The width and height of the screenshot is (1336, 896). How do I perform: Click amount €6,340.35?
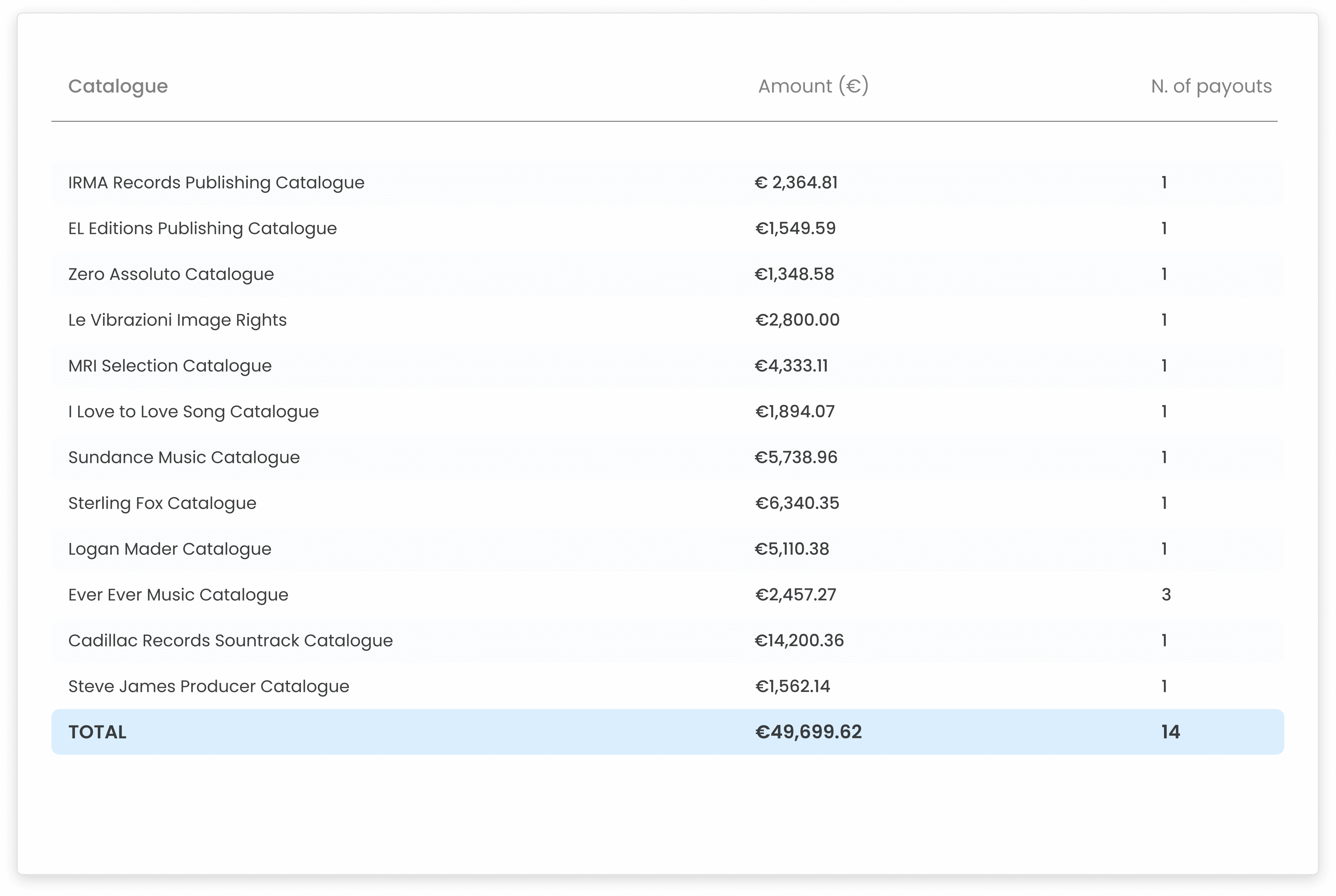797,503
